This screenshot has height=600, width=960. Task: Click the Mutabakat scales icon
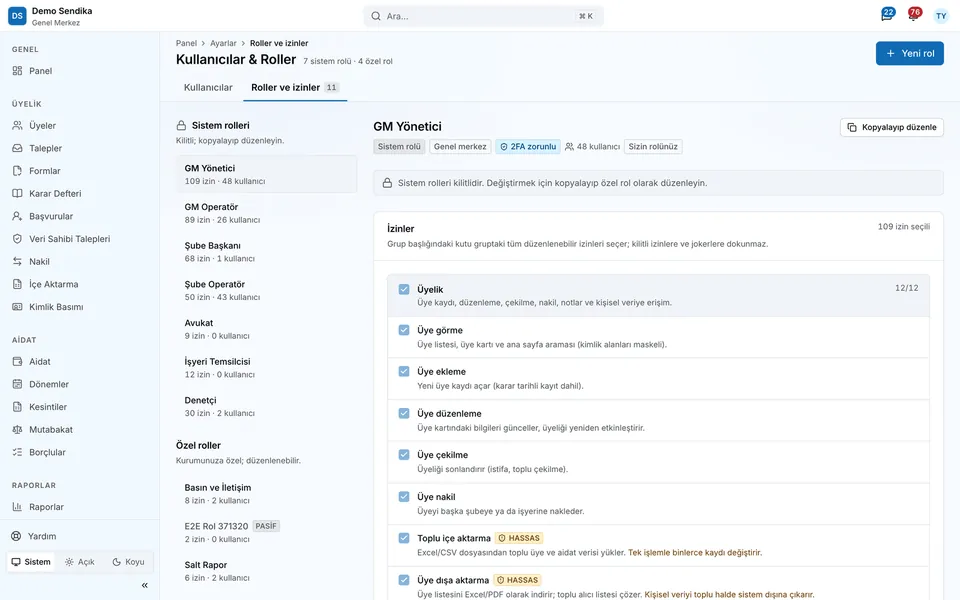17,430
